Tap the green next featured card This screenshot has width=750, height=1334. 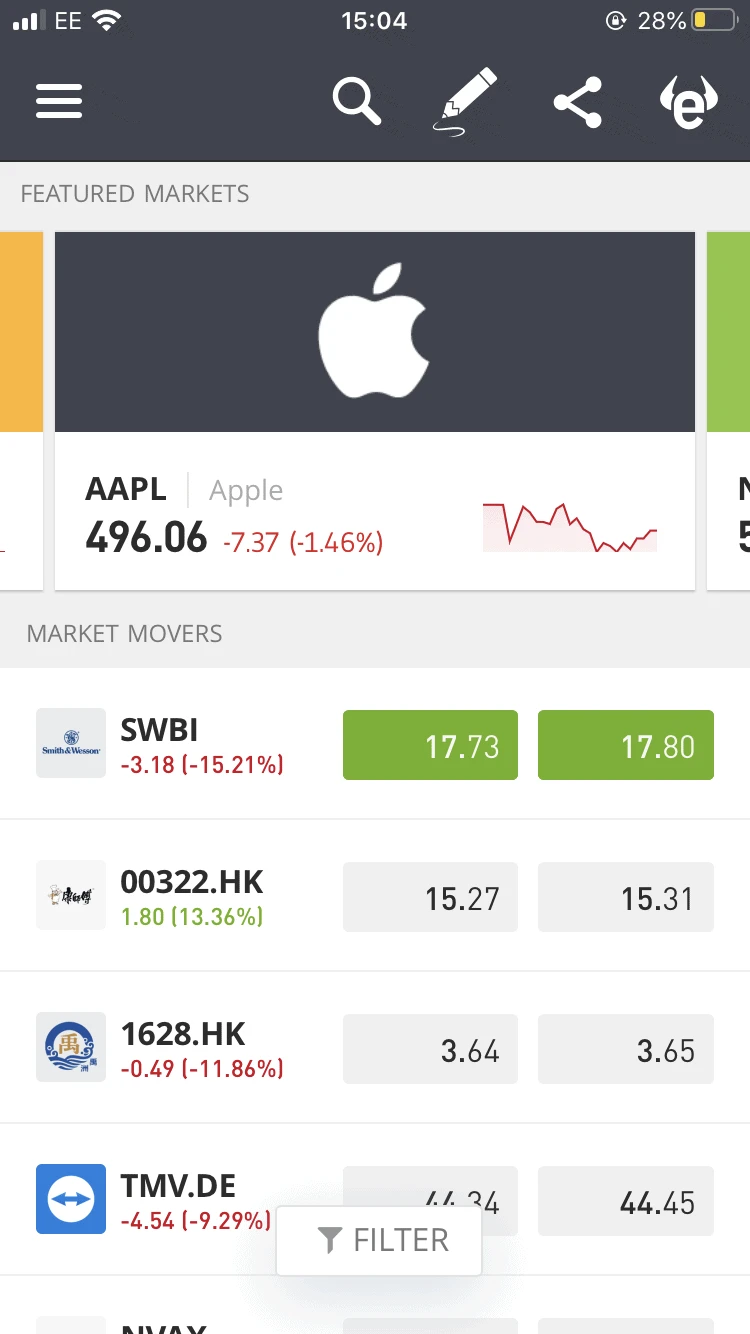pos(729,410)
